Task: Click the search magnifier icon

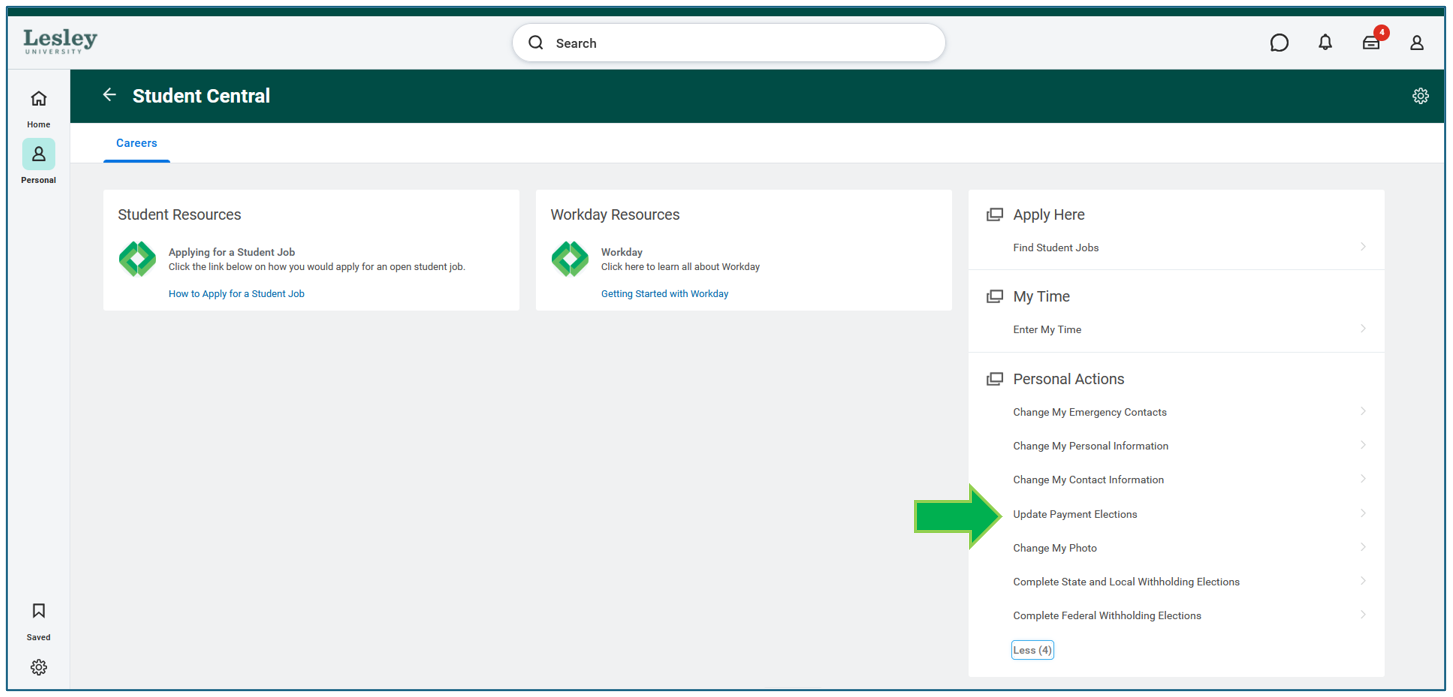Action: point(536,43)
